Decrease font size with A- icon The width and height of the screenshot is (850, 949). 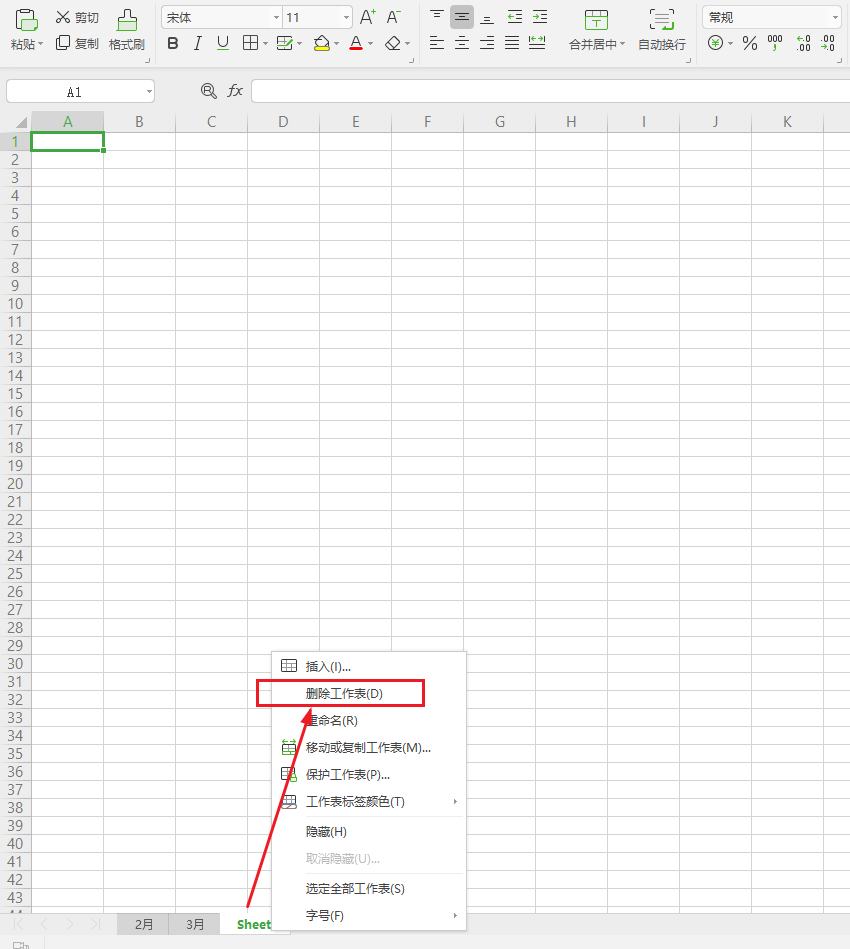[x=394, y=17]
